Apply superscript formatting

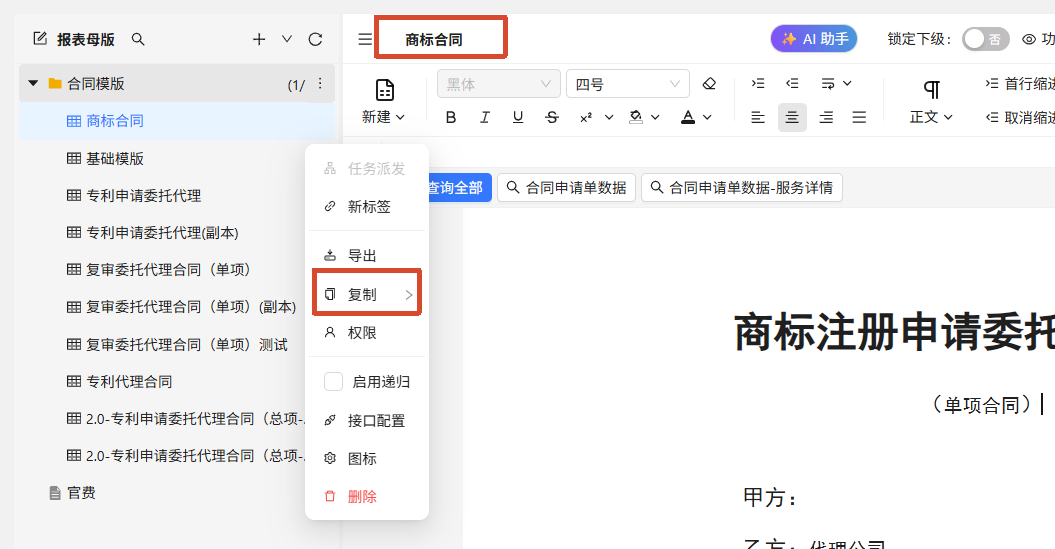[x=586, y=117]
